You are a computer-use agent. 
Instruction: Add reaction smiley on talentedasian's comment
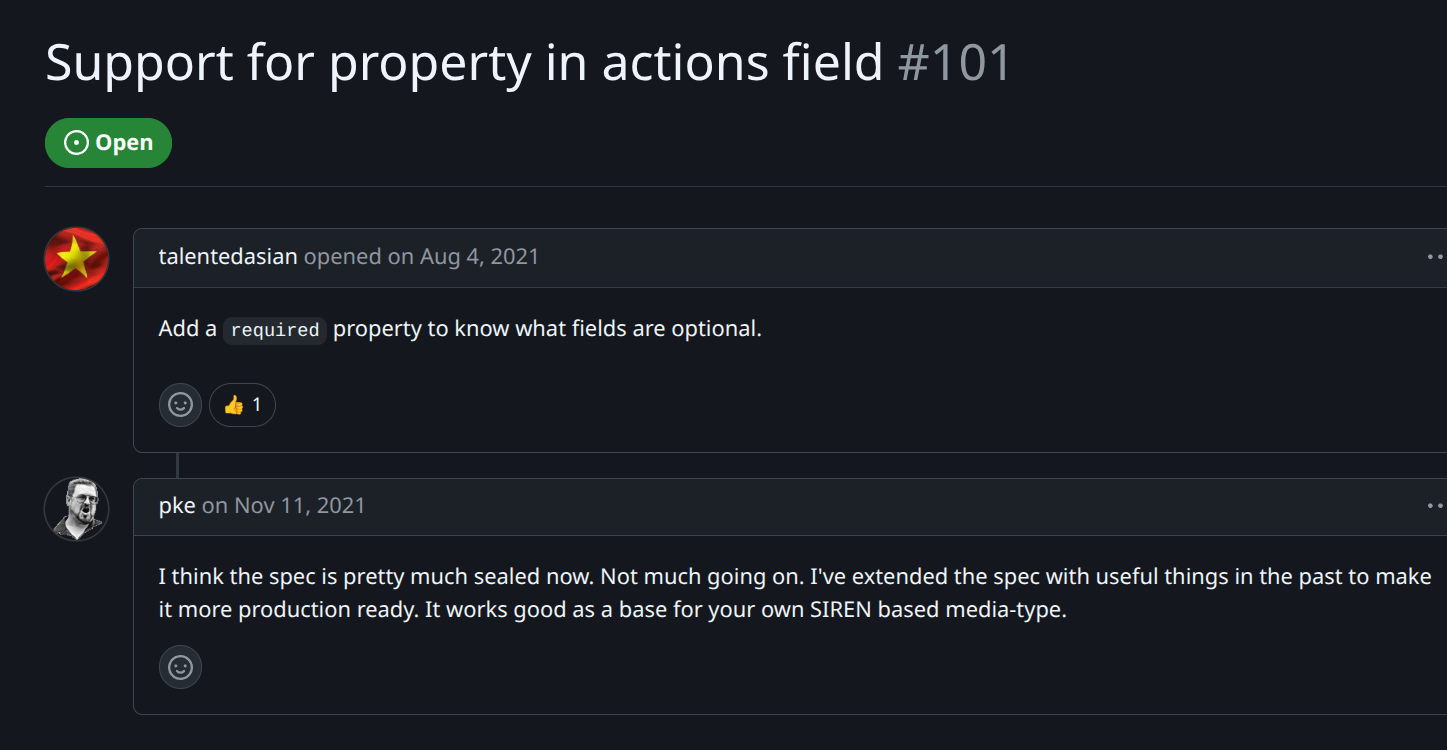click(180, 405)
